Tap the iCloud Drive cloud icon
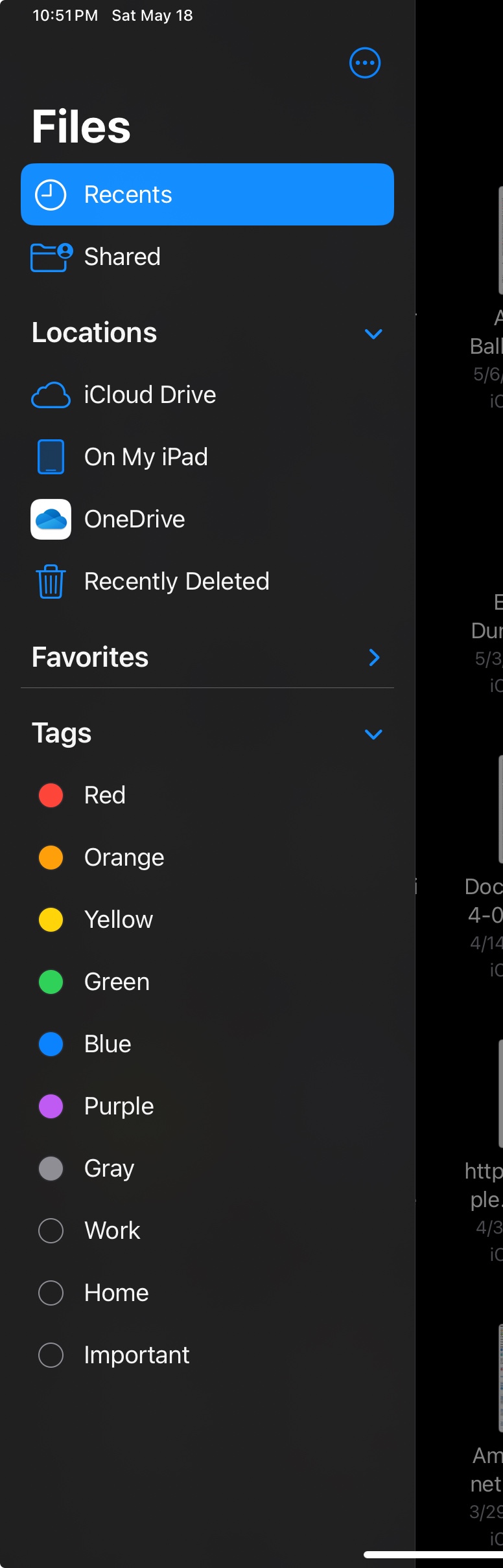This screenshot has height=1568, width=503. tap(51, 395)
